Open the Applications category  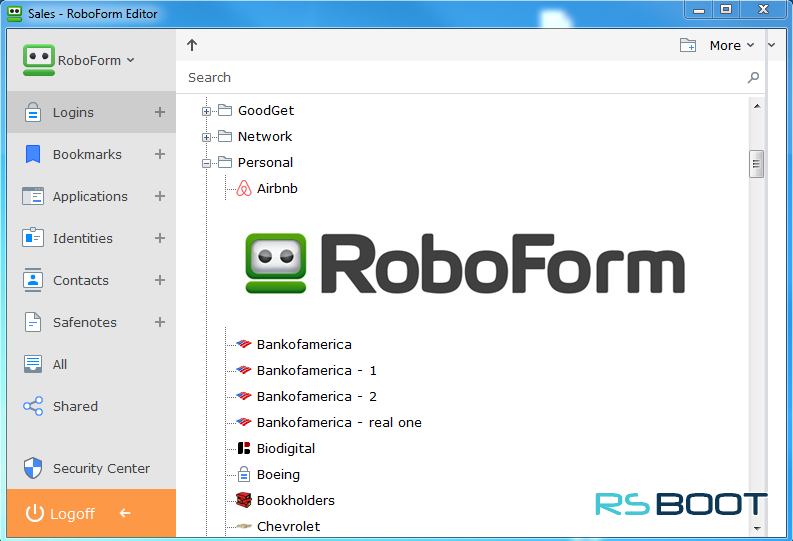tap(92, 196)
